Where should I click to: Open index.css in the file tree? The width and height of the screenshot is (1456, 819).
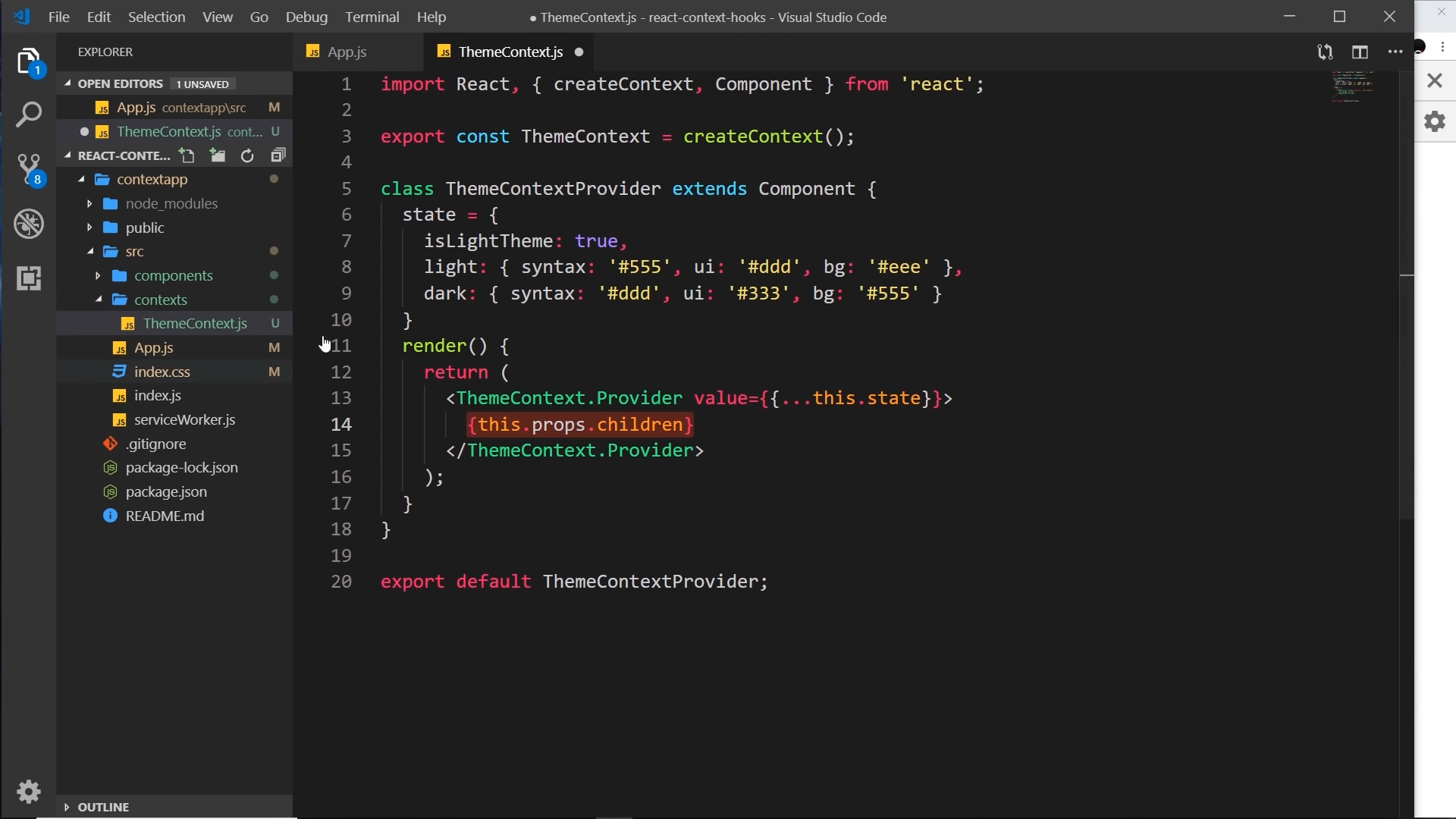tap(162, 372)
